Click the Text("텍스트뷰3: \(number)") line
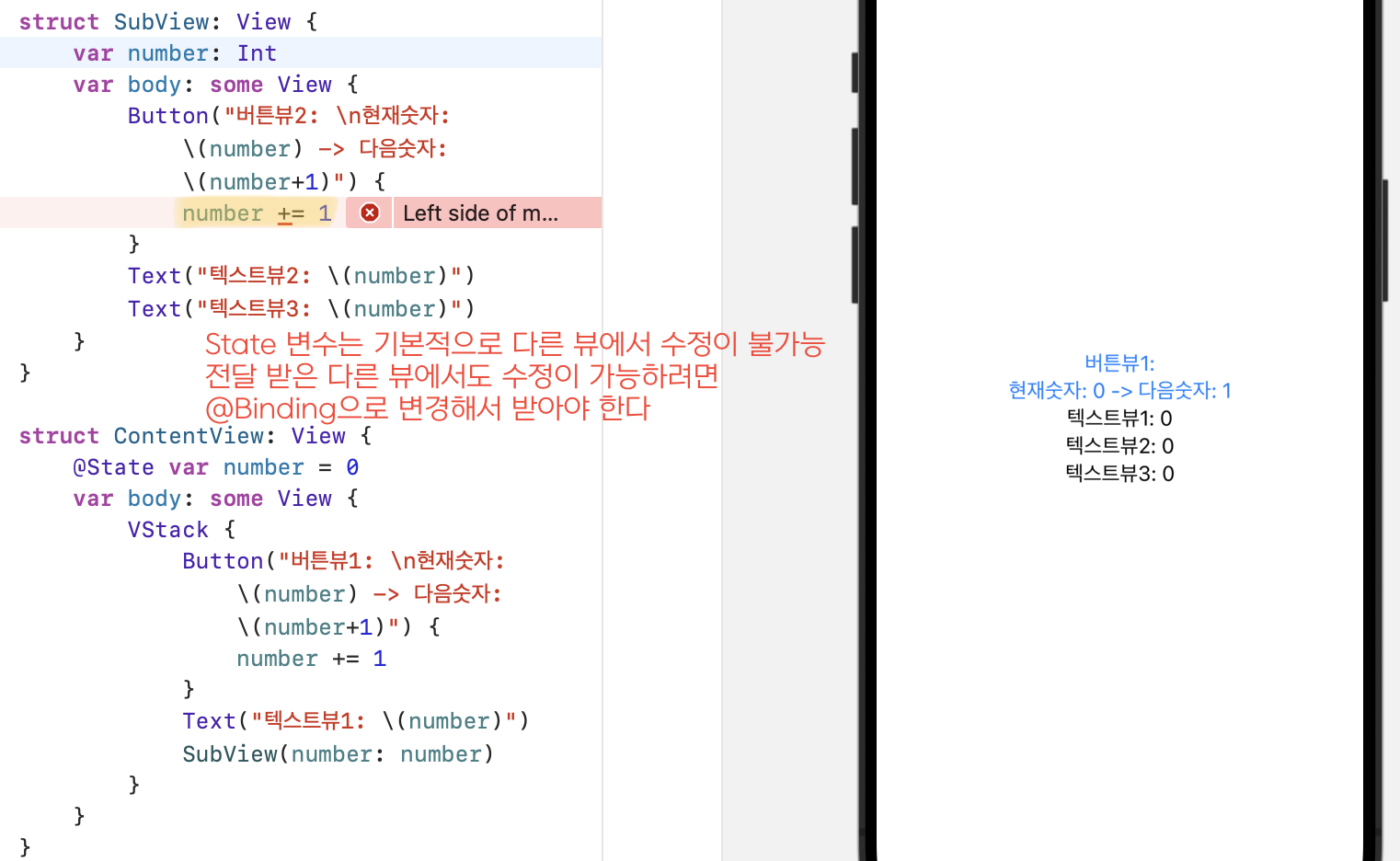Viewport: 1400px width, 861px height. [x=302, y=308]
